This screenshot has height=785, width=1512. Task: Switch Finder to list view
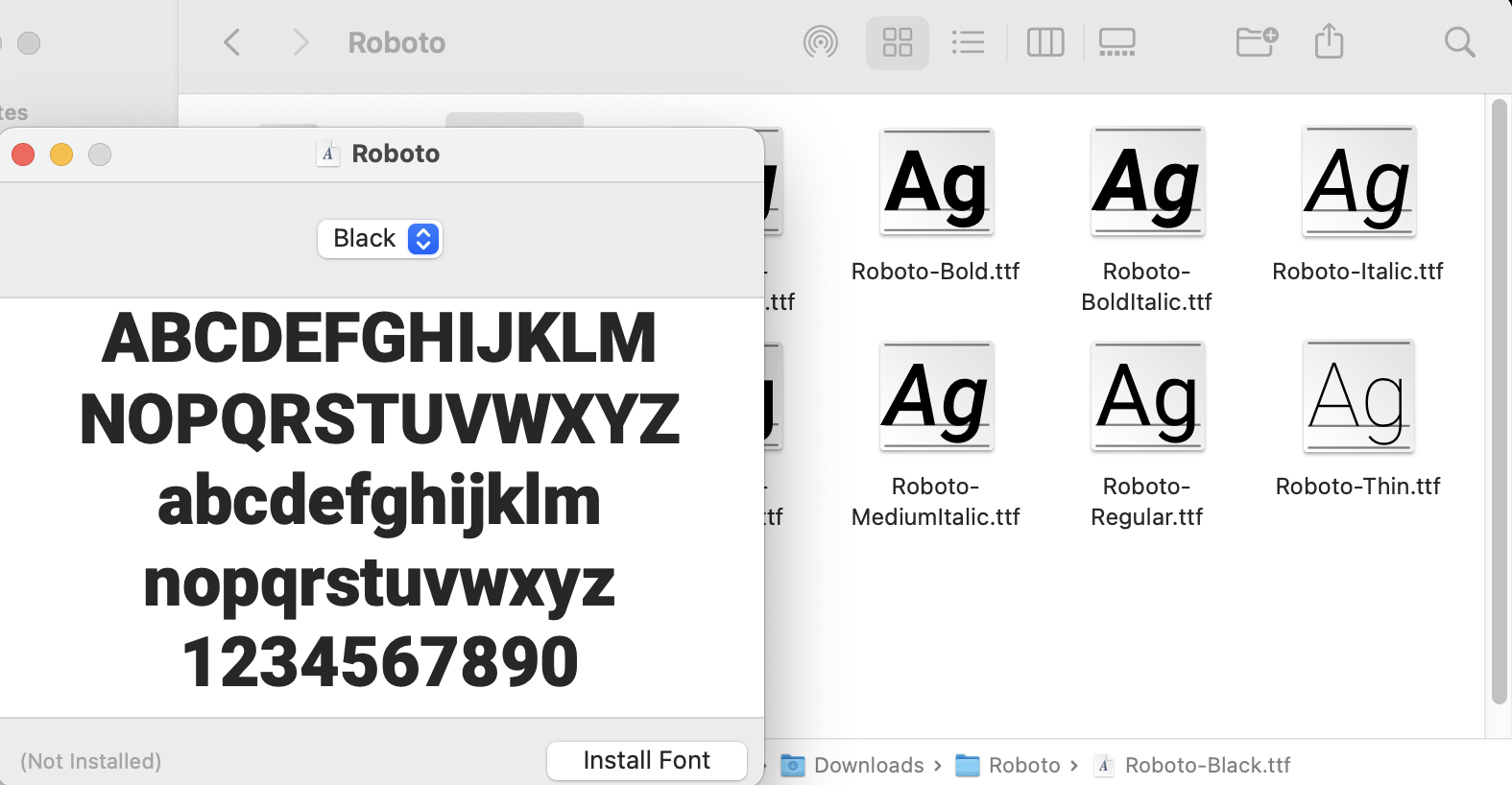pos(968,42)
